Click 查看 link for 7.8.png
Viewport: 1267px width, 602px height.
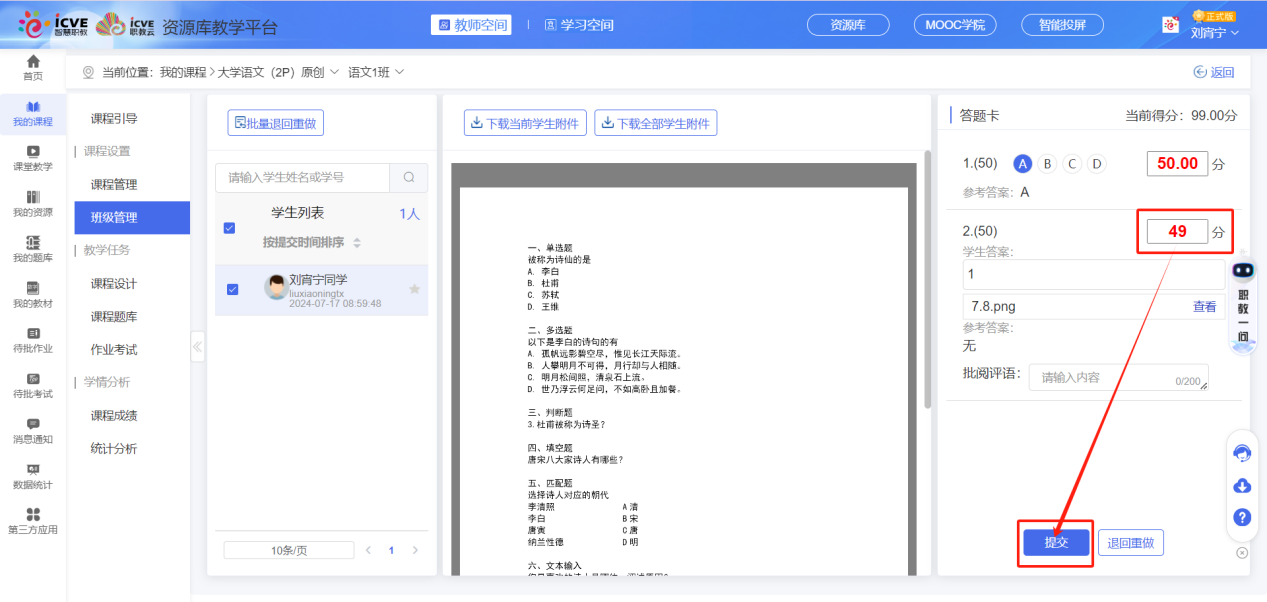1204,307
